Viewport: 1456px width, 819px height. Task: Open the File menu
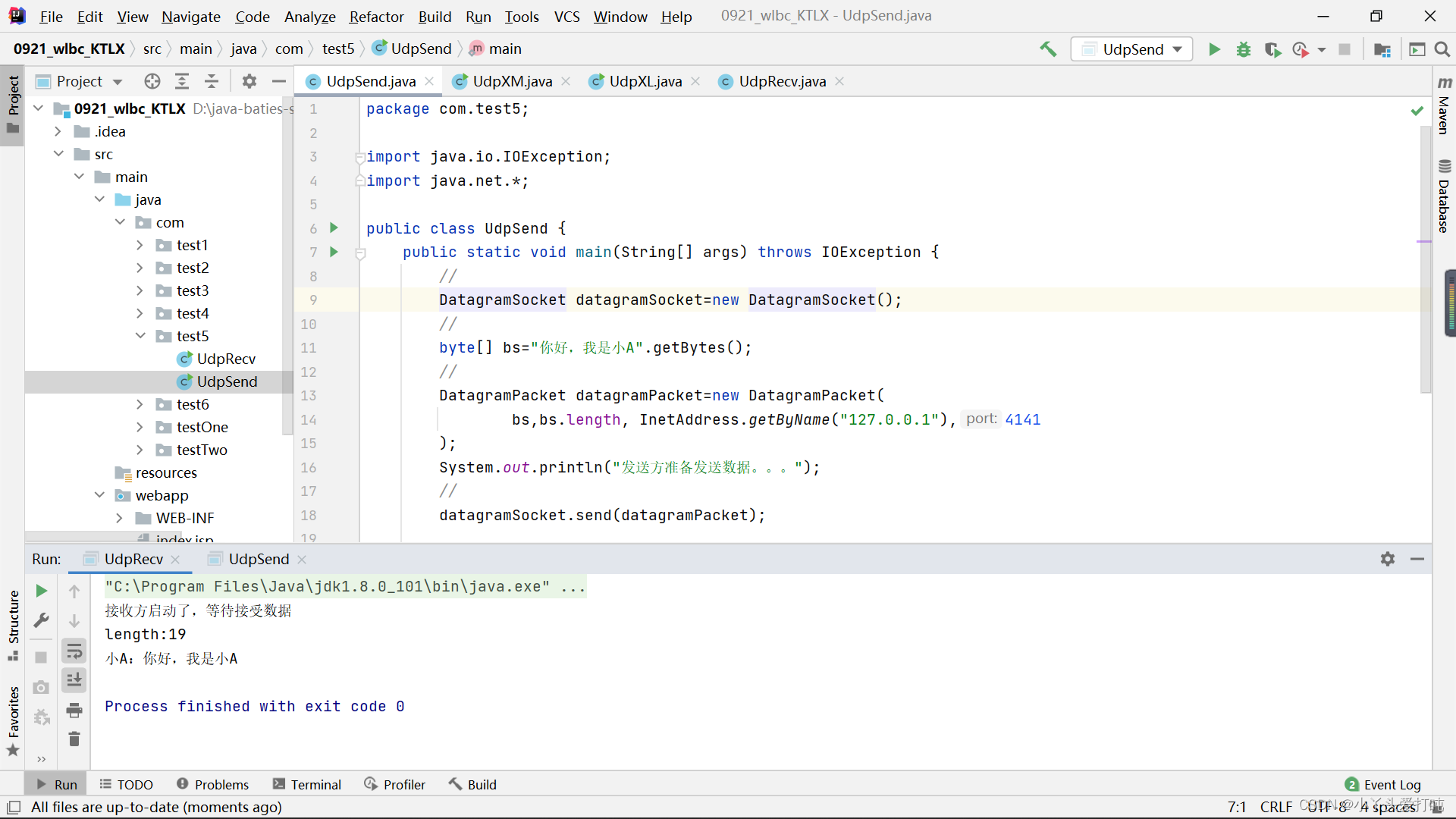coord(51,17)
